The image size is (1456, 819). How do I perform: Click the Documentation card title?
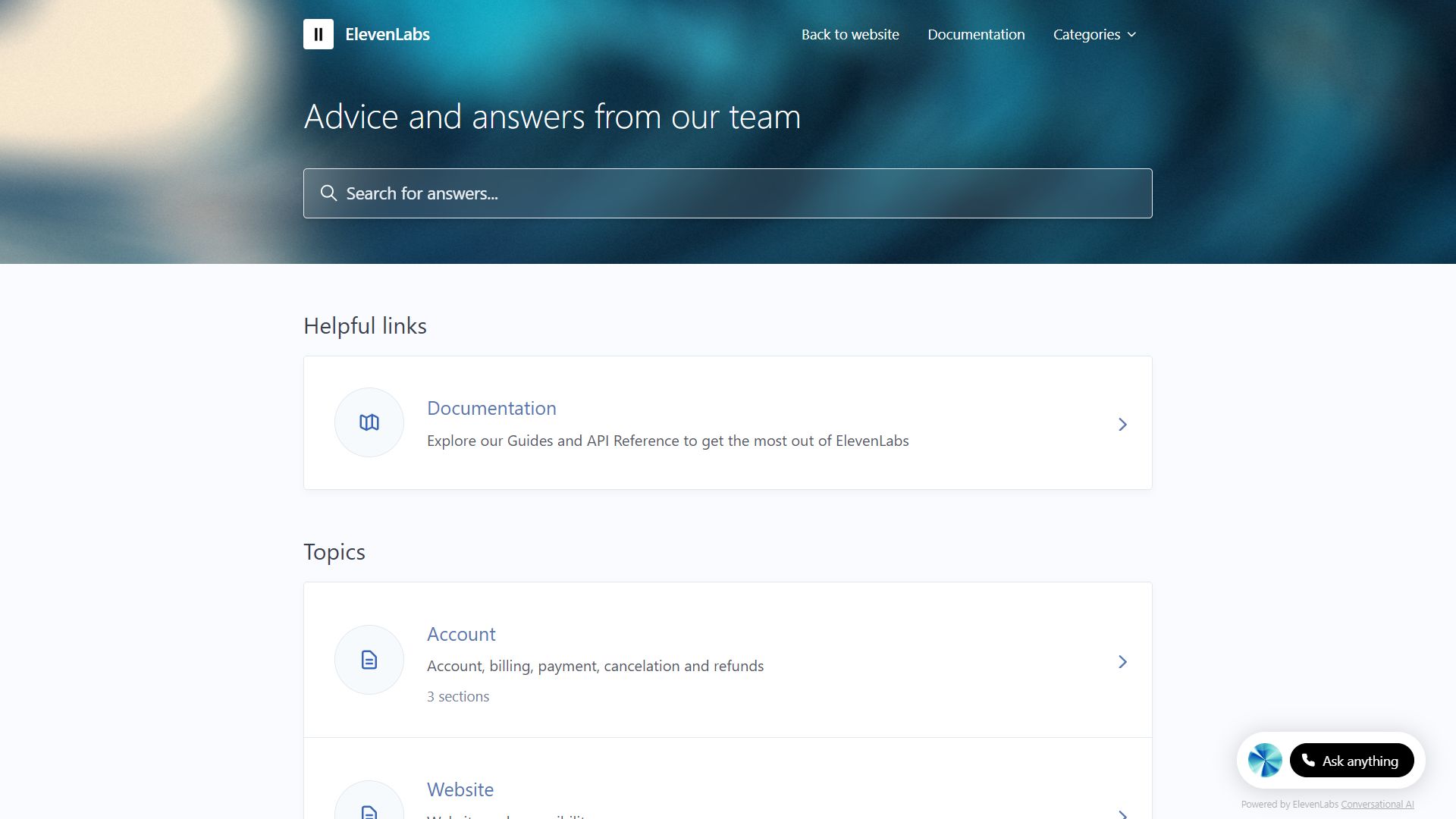tap(491, 408)
